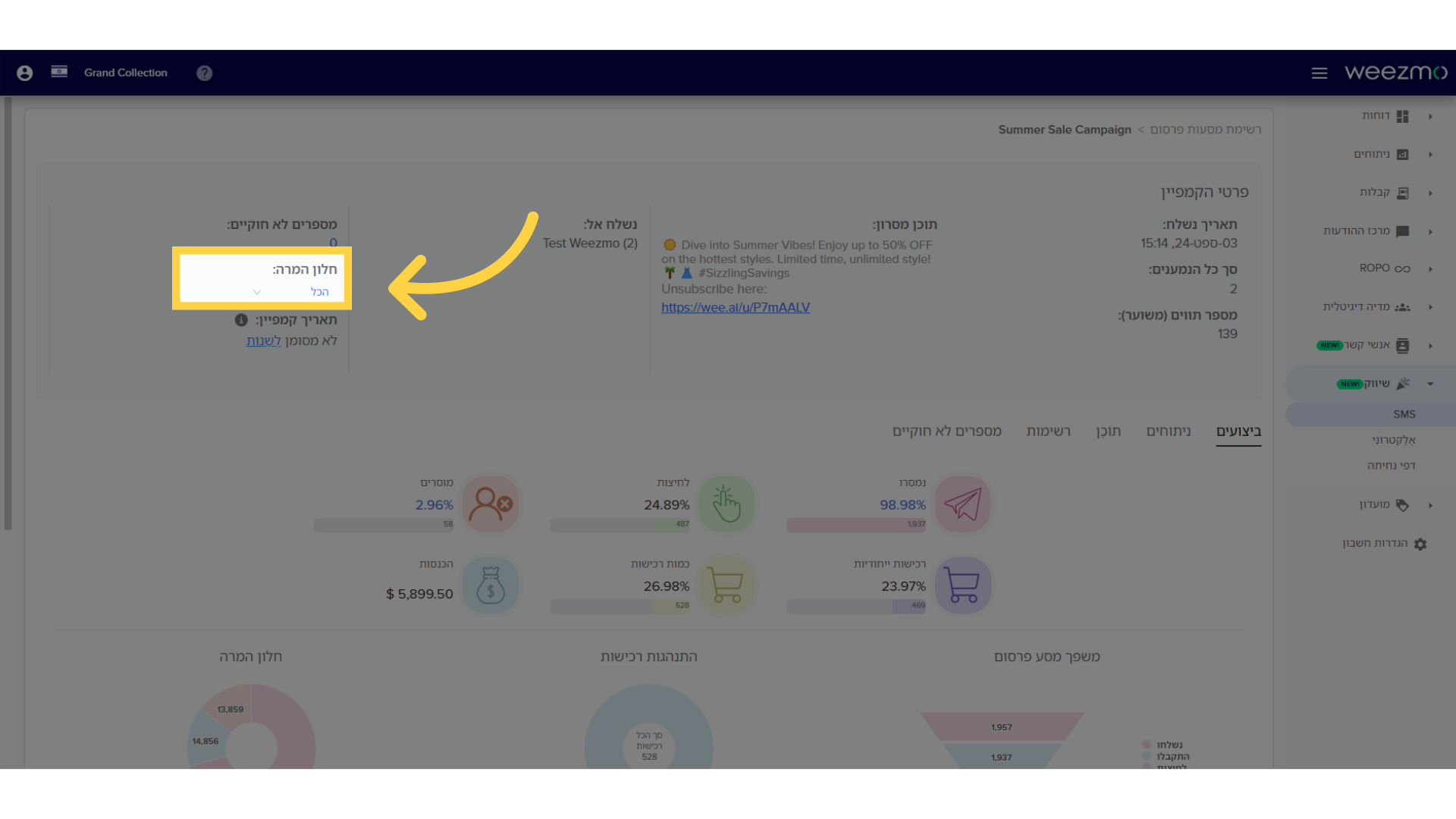Image resolution: width=1456 pixels, height=819 pixels.
Task: Click the אנשי קשר contacts icon
Action: click(x=1402, y=346)
